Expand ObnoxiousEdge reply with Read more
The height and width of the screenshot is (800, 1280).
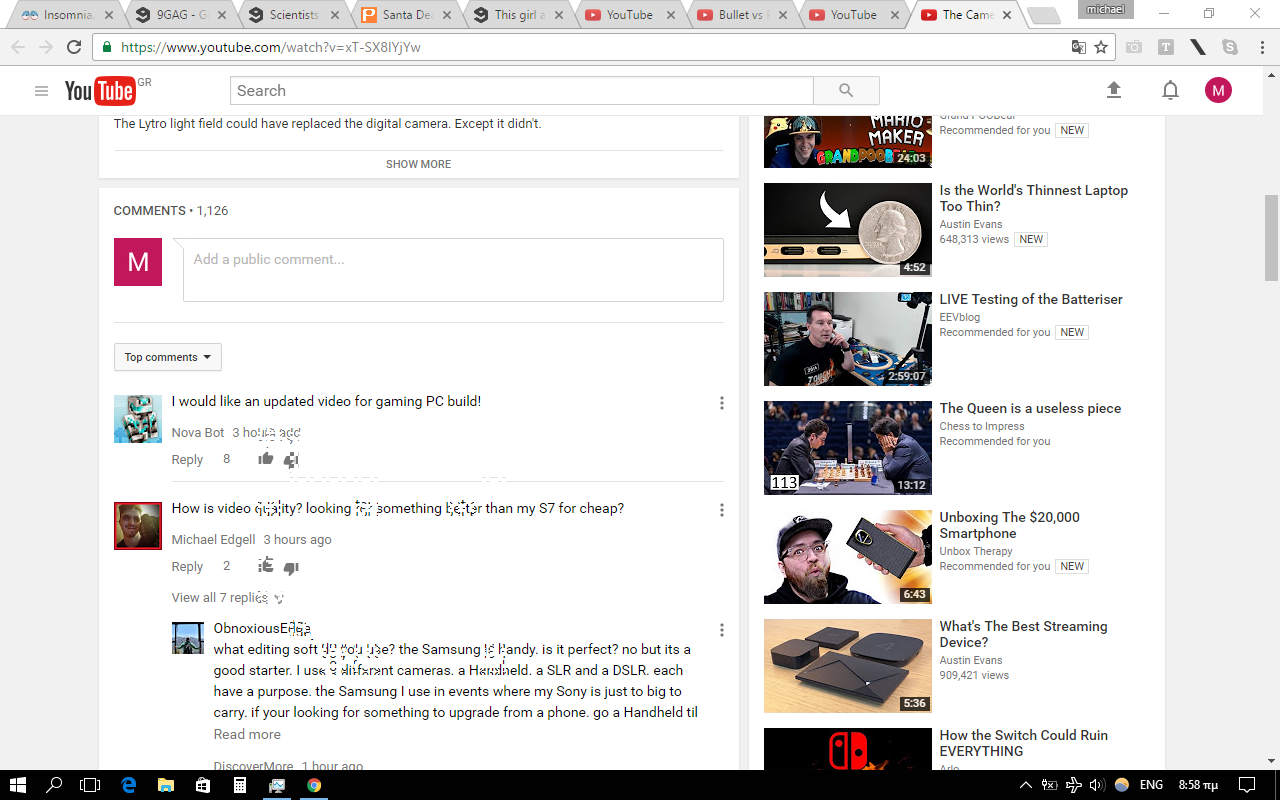(247, 734)
